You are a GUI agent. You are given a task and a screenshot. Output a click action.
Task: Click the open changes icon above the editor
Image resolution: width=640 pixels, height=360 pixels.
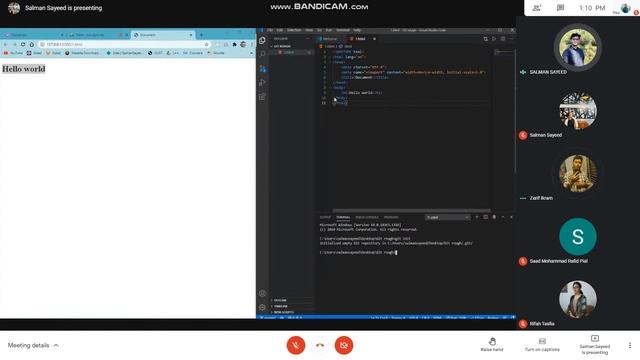coord(485,39)
